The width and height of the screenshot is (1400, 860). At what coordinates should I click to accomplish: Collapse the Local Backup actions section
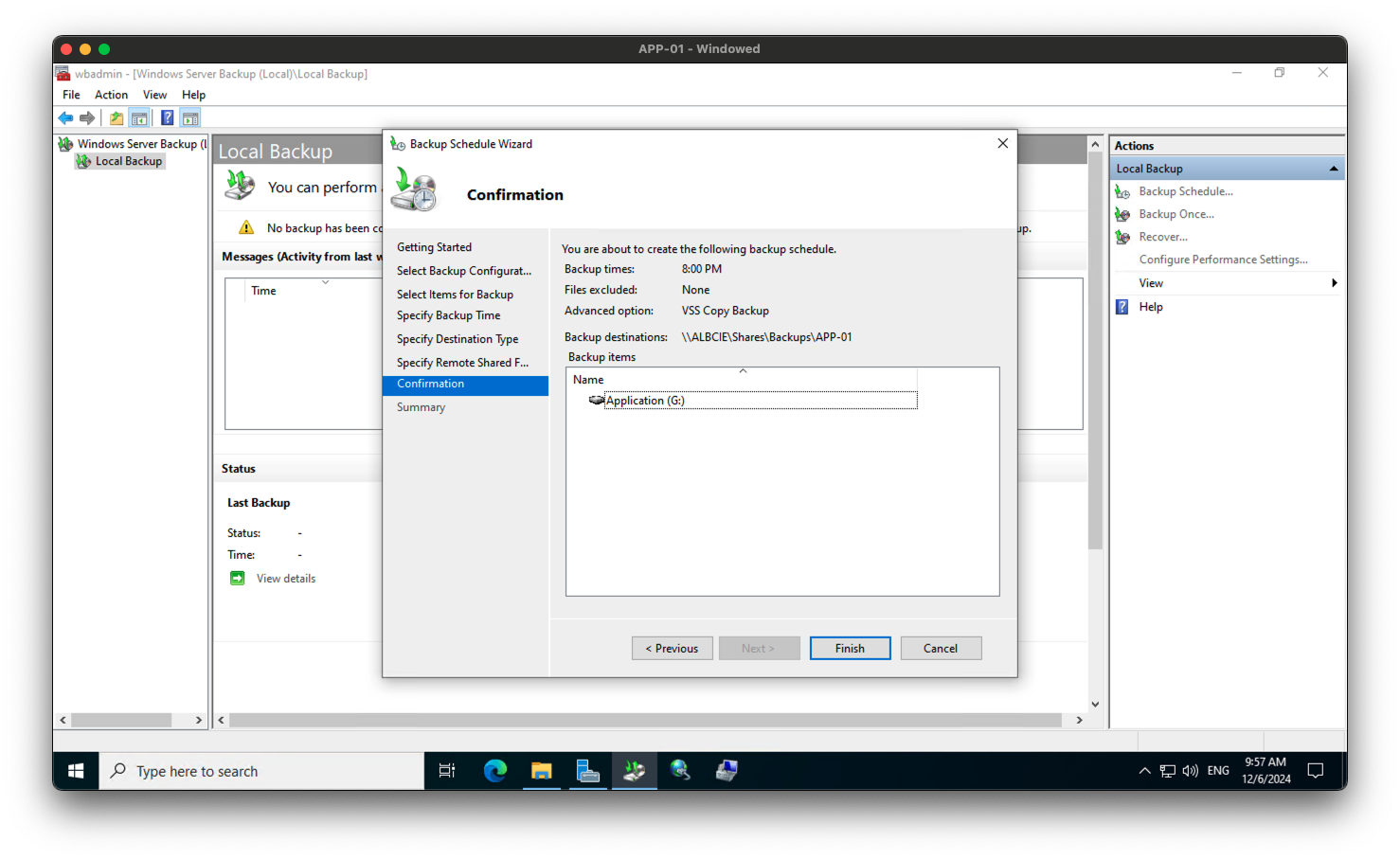(x=1335, y=168)
